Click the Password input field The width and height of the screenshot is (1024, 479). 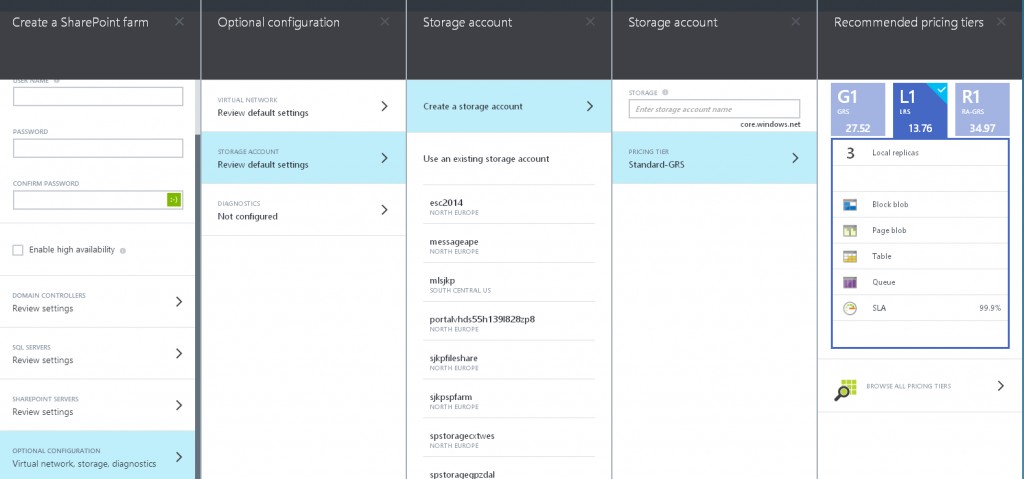tap(98, 148)
